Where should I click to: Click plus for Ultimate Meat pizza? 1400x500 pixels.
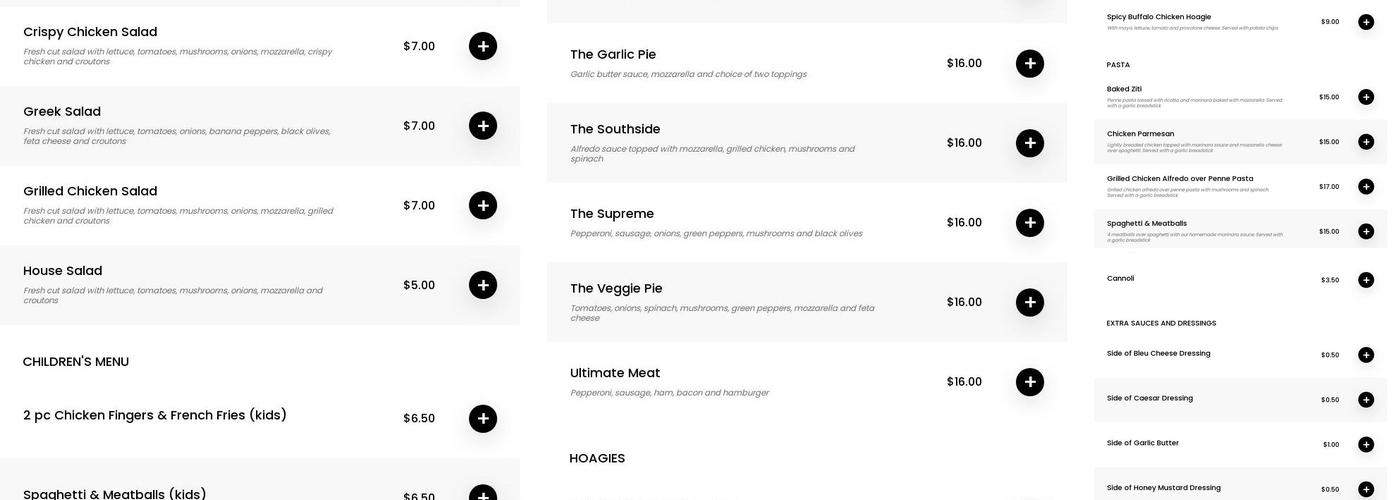point(1030,382)
